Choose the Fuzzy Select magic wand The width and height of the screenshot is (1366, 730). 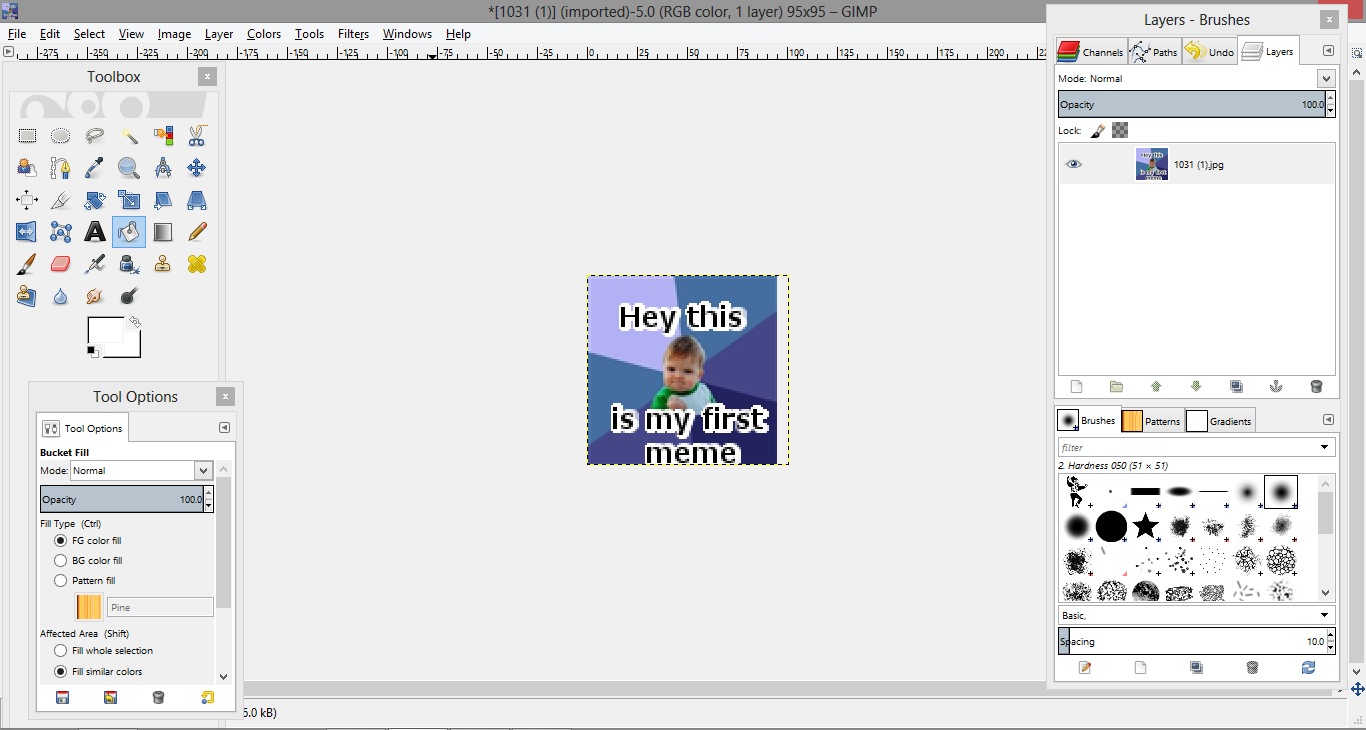pos(129,135)
